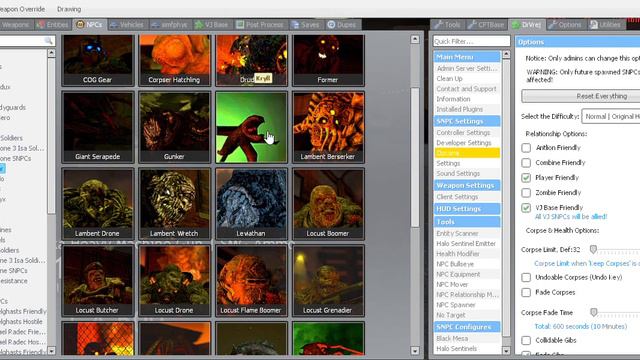Select the Former NPC icon
640x360 pixels.
[328, 60]
